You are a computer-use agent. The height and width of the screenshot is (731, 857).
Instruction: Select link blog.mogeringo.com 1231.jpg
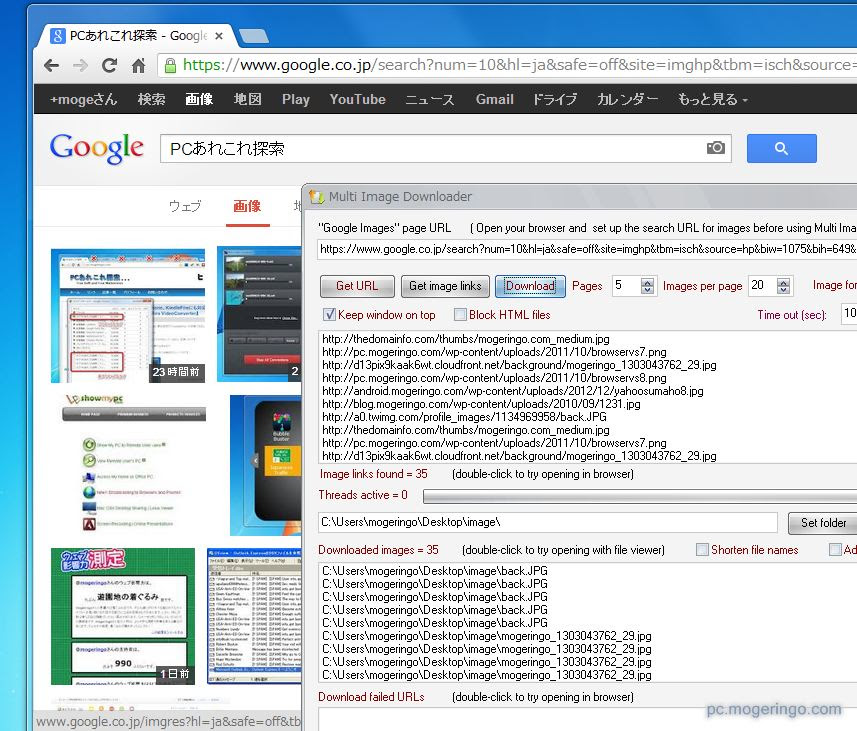coord(481,404)
